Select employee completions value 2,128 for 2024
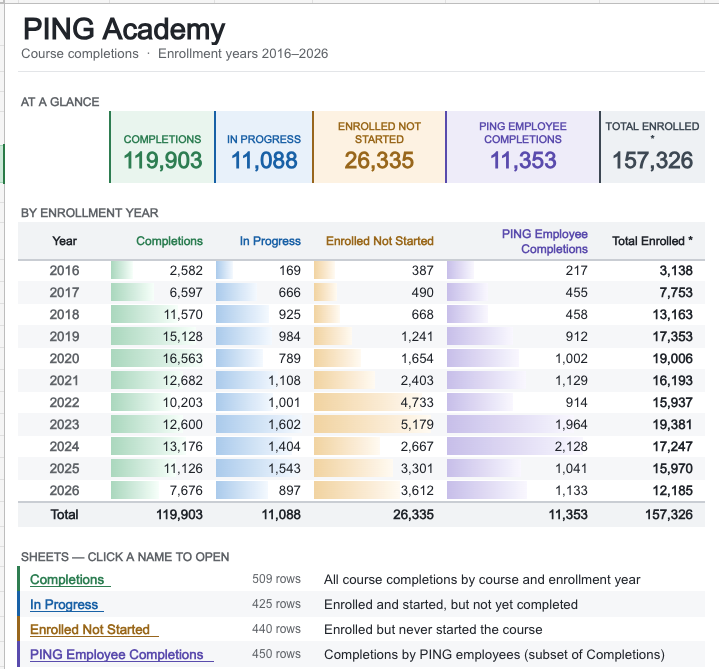 pyautogui.click(x=571, y=447)
